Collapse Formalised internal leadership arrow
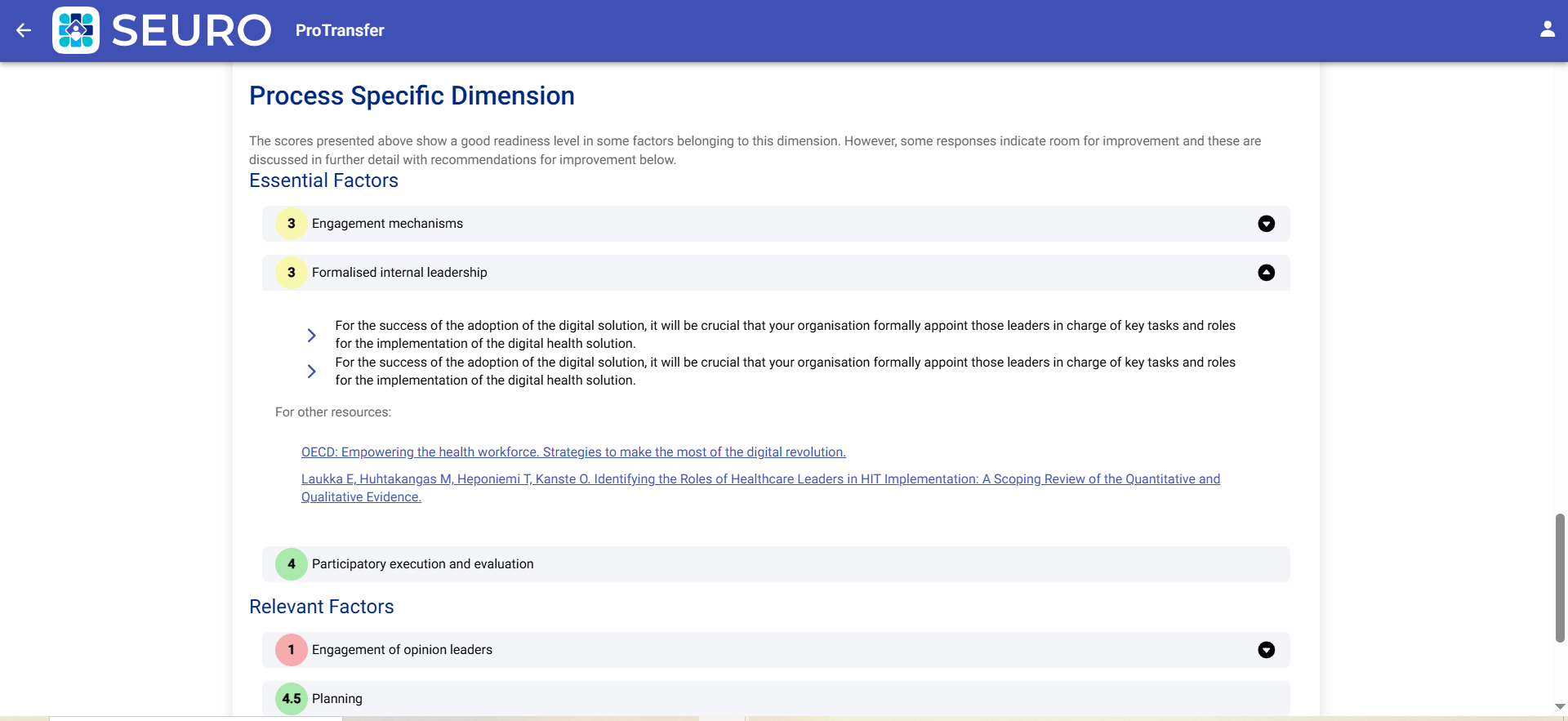The image size is (1568, 721). coord(1266,273)
